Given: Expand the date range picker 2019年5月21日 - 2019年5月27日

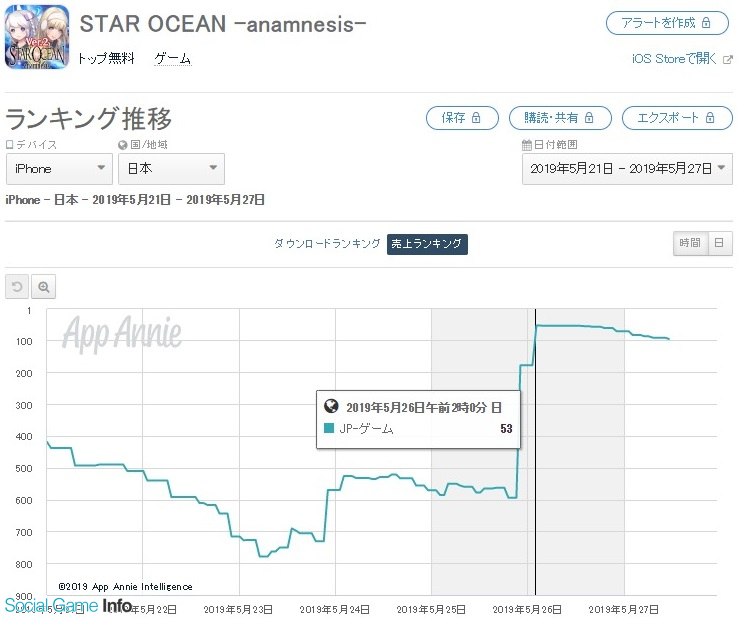Looking at the screenshot, I should point(627,169).
